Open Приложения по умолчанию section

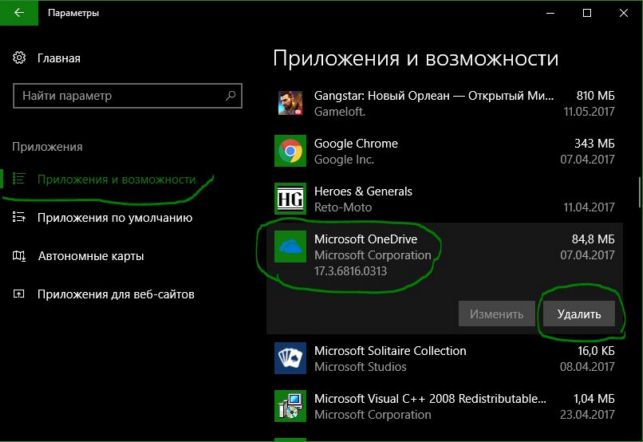[x=115, y=218]
